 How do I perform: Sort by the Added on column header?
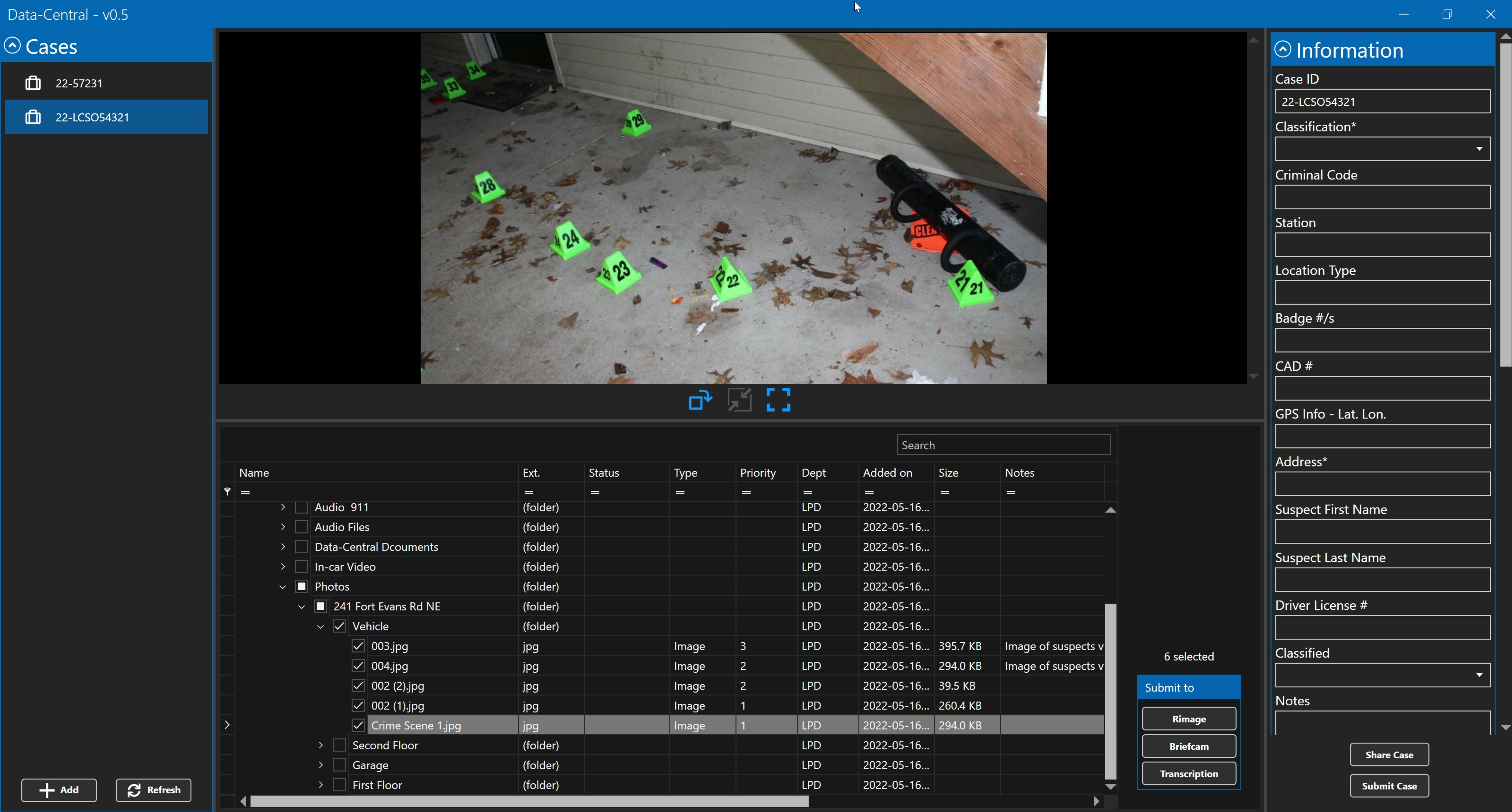click(897, 472)
